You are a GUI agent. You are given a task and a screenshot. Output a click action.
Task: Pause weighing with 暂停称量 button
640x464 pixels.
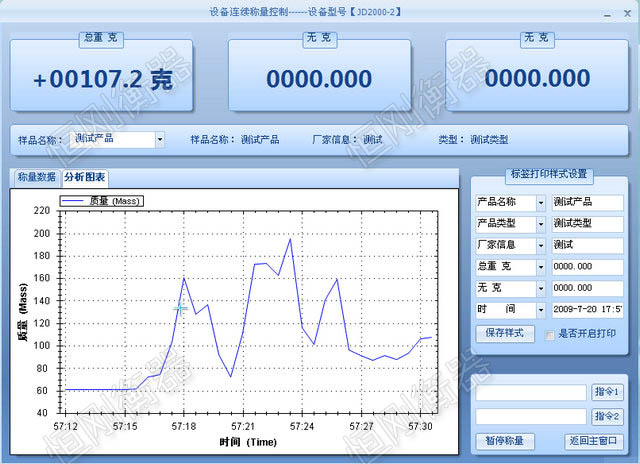click(505, 442)
